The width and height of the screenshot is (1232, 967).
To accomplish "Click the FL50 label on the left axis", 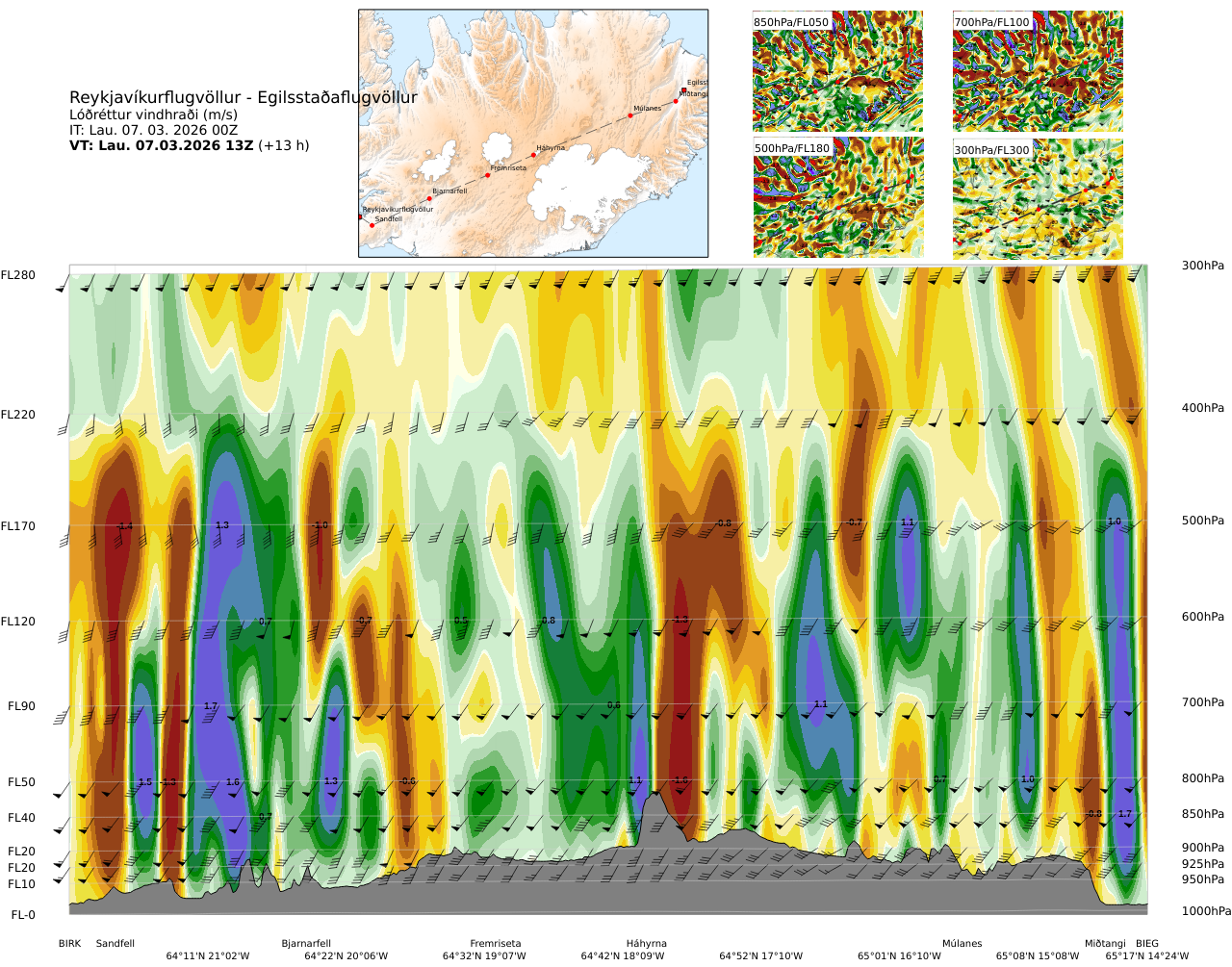I will coord(21,782).
